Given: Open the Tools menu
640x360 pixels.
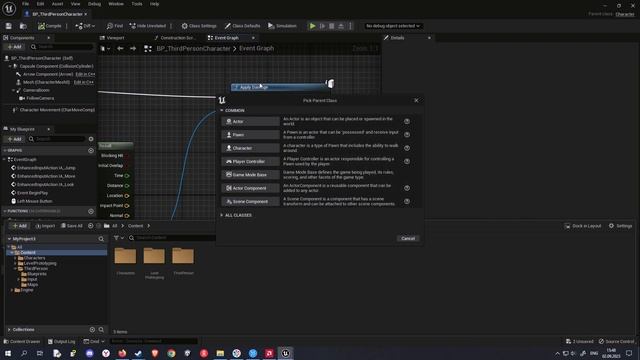Looking at the screenshot, I should click(x=137, y=4).
